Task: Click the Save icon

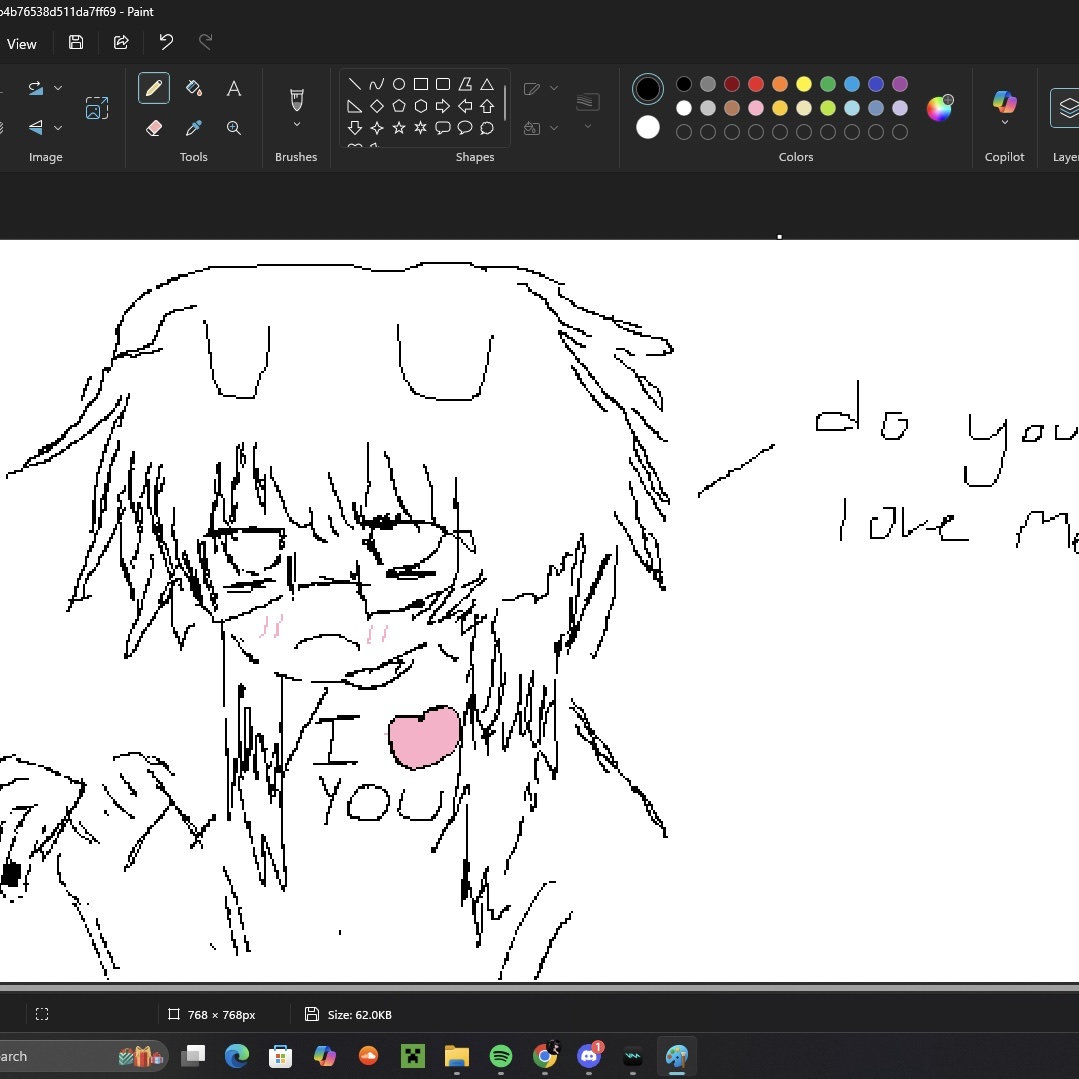Action: coord(76,42)
